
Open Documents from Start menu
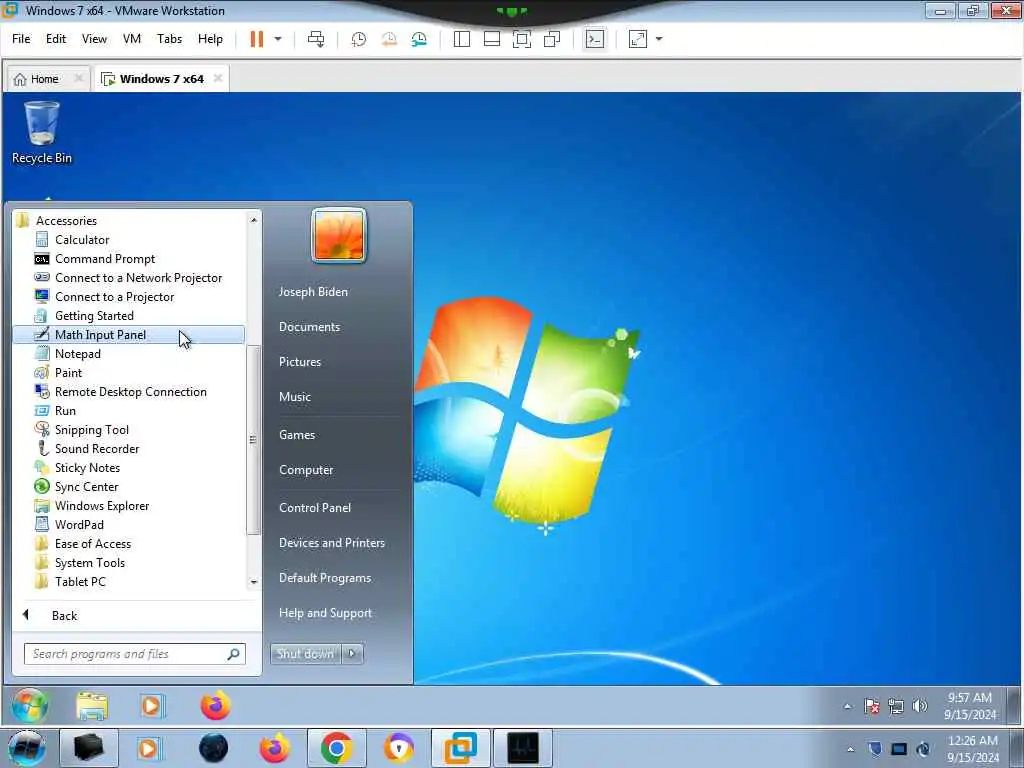coord(309,327)
